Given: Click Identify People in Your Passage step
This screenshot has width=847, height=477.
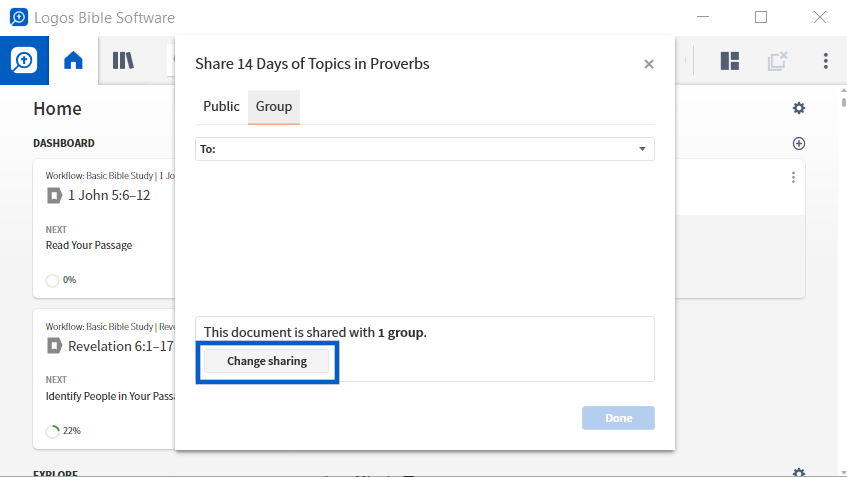Looking at the screenshot, I should pyautogui.click(x=110, y=396).
